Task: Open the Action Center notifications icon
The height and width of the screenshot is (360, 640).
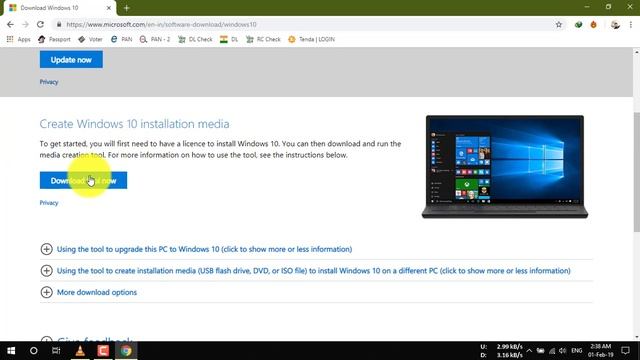Action: 625,351
